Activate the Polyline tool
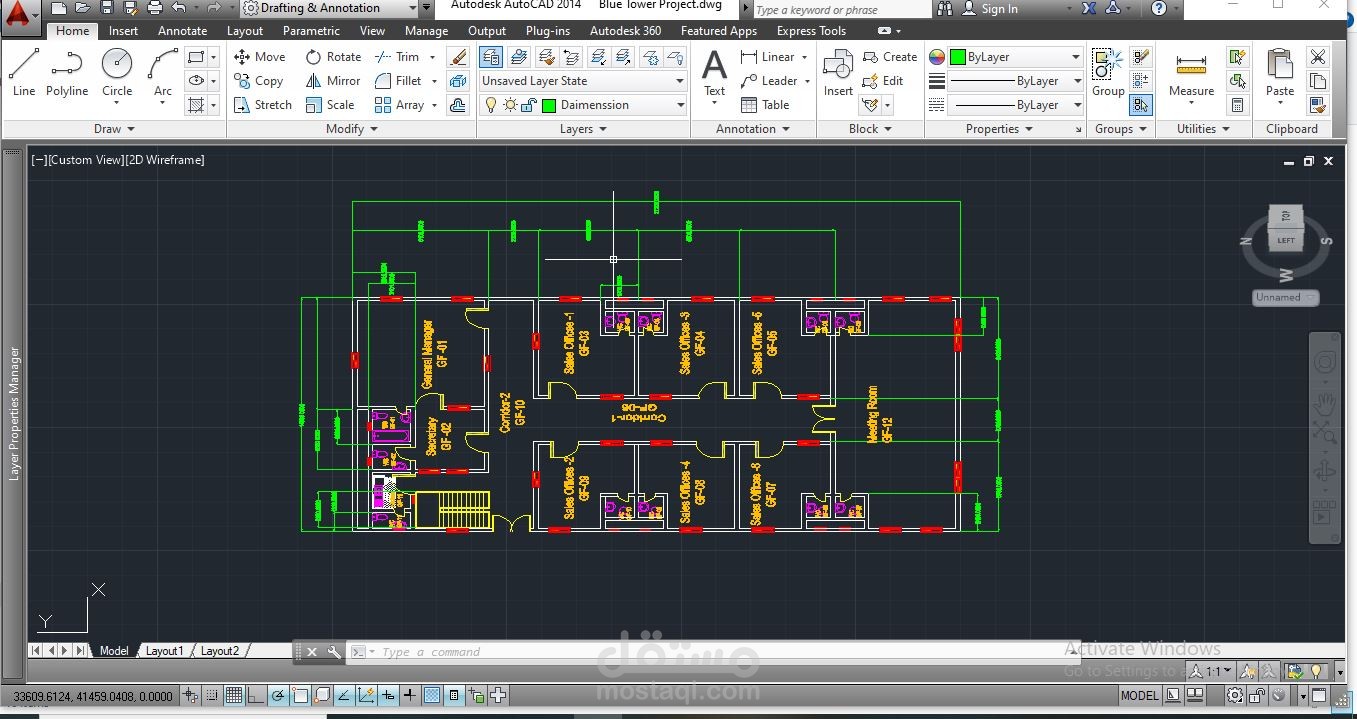Image resolution: width=1357 pixels, height=719 pixels. 67,73
